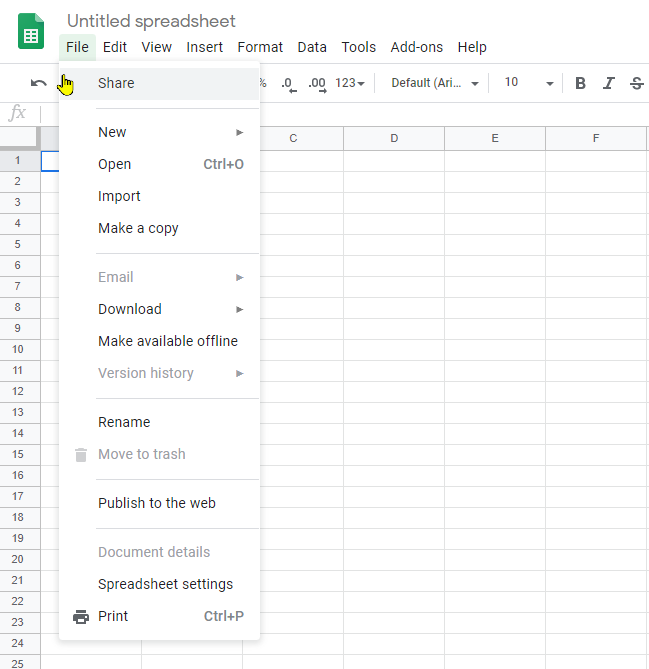The image size is (649, 669).
Task: Select Import in the File menu
Action: click(x=159, y=196)
